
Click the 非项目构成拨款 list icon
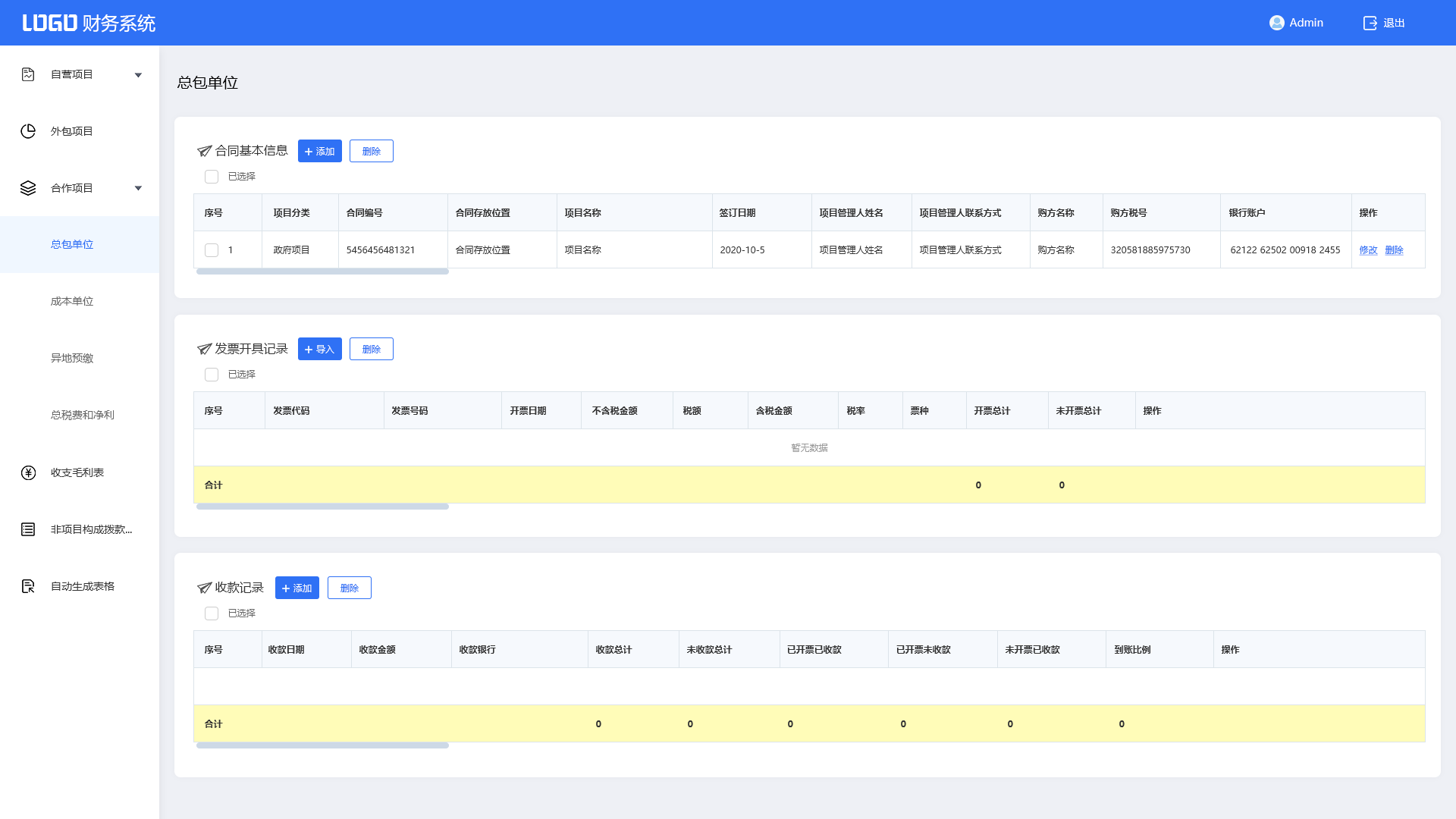pyautogui.click(x=28, y=529)
